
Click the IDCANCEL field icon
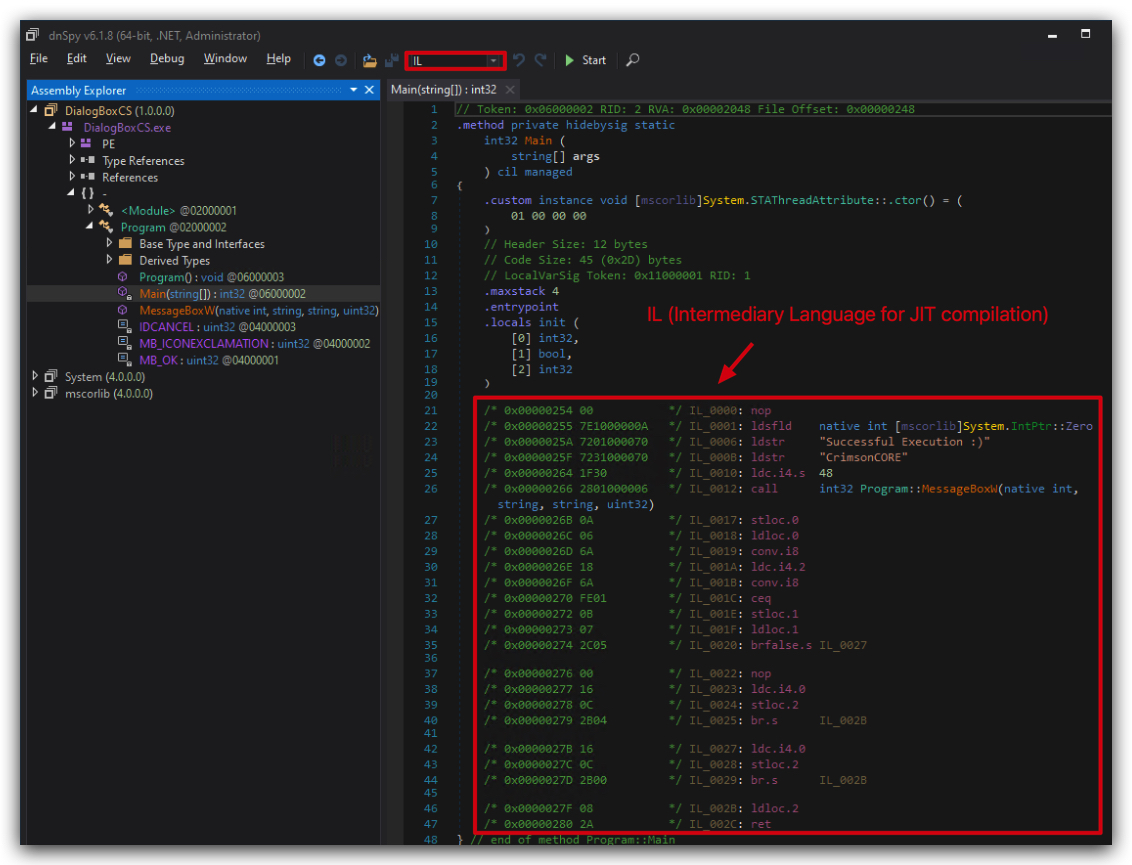tap(125, 326)
